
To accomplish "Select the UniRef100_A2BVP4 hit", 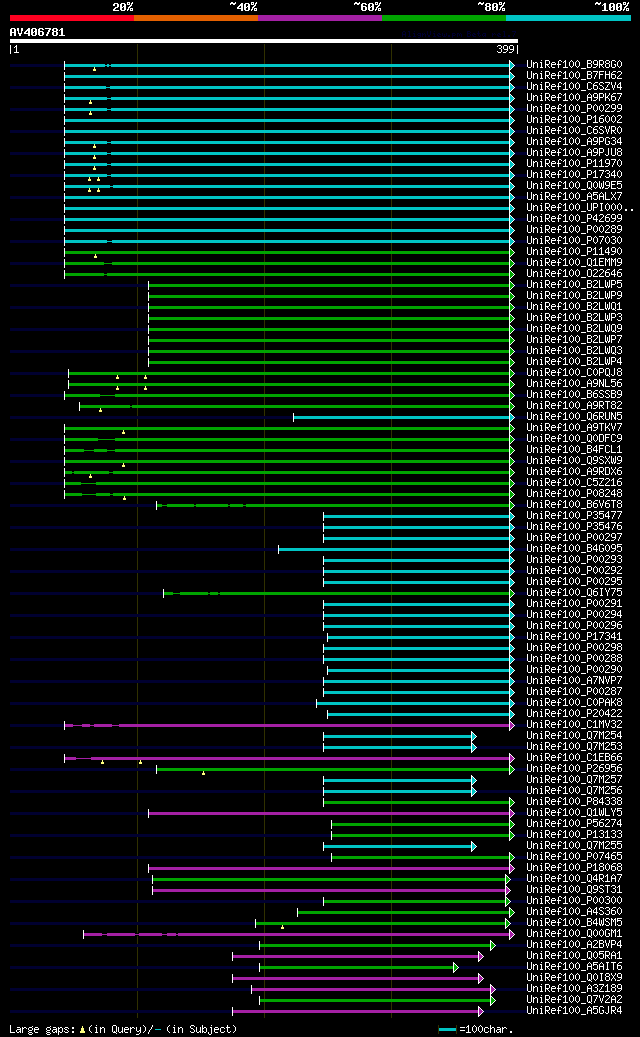I will click(x=574, y=944).
